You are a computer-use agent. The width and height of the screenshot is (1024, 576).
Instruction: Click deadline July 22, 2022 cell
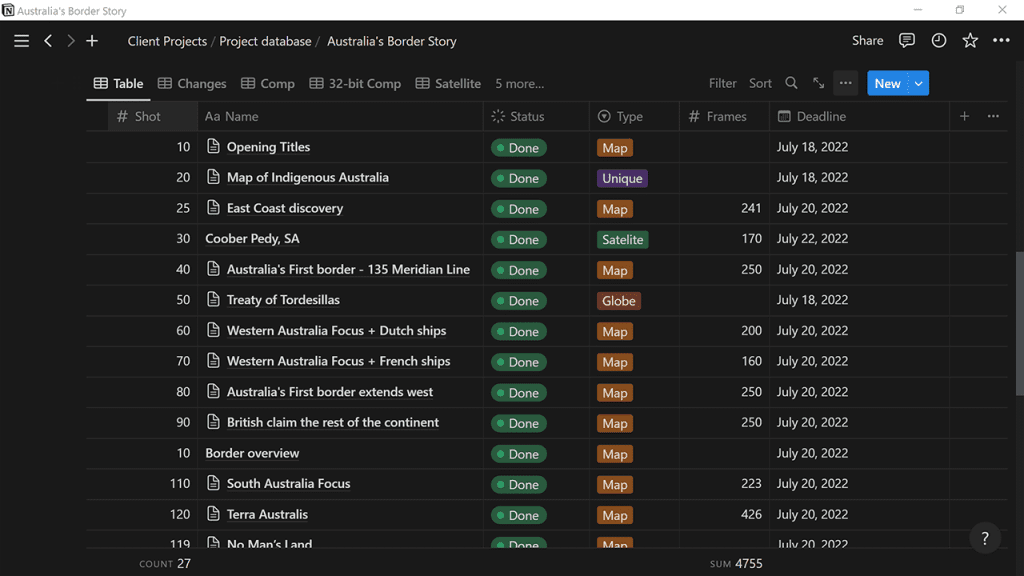coord(812,238)
